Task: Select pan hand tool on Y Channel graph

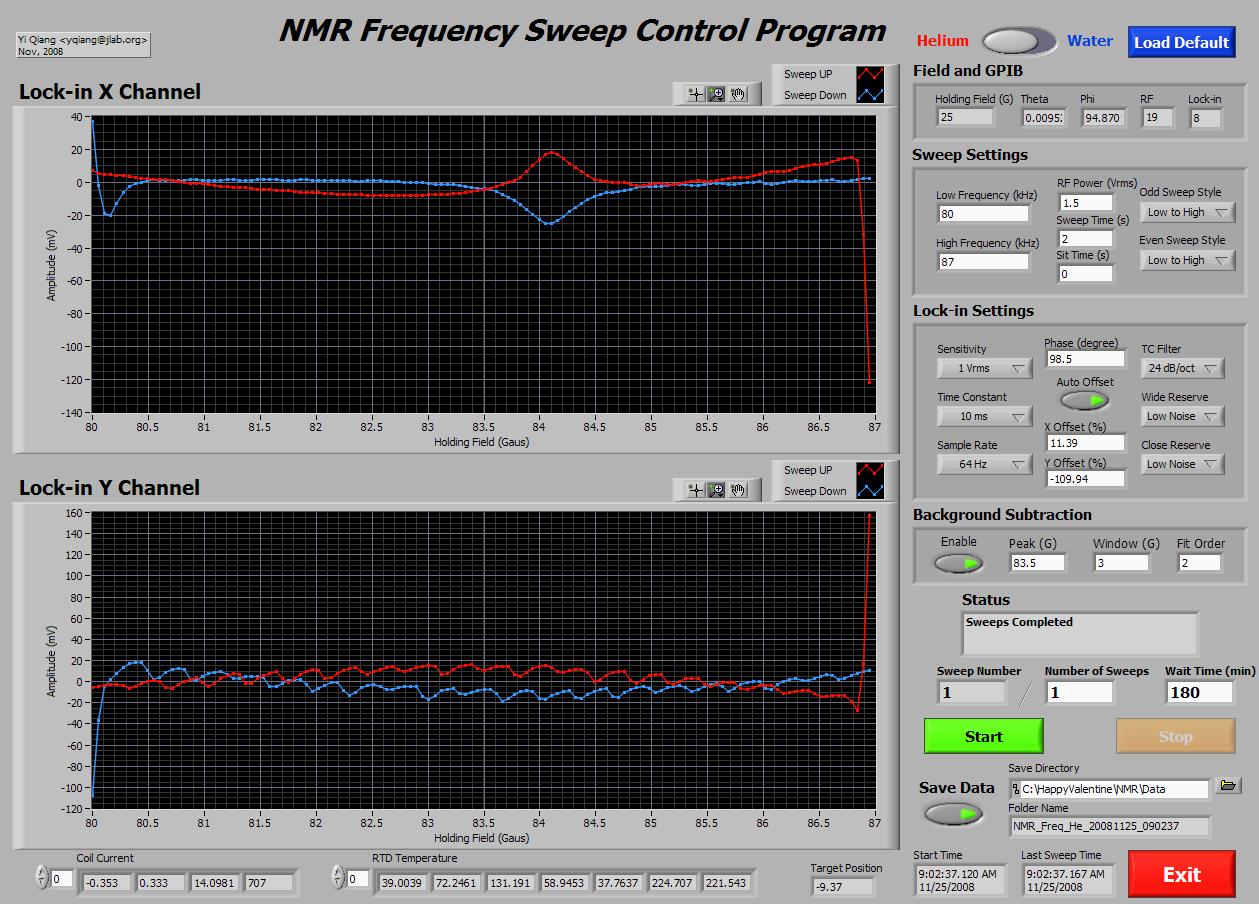Action: 739,490
